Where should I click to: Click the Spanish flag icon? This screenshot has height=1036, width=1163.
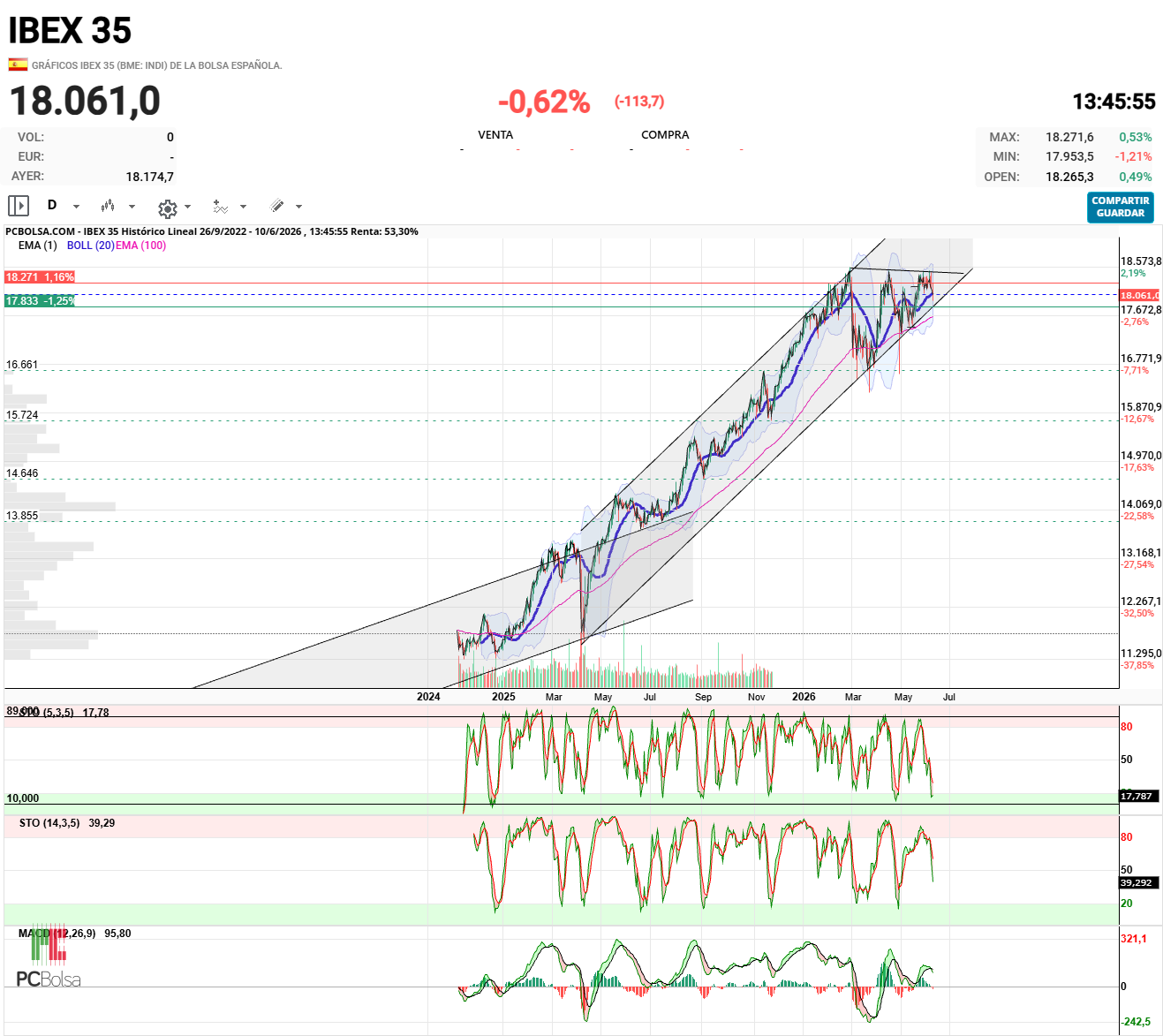[18, 64]
